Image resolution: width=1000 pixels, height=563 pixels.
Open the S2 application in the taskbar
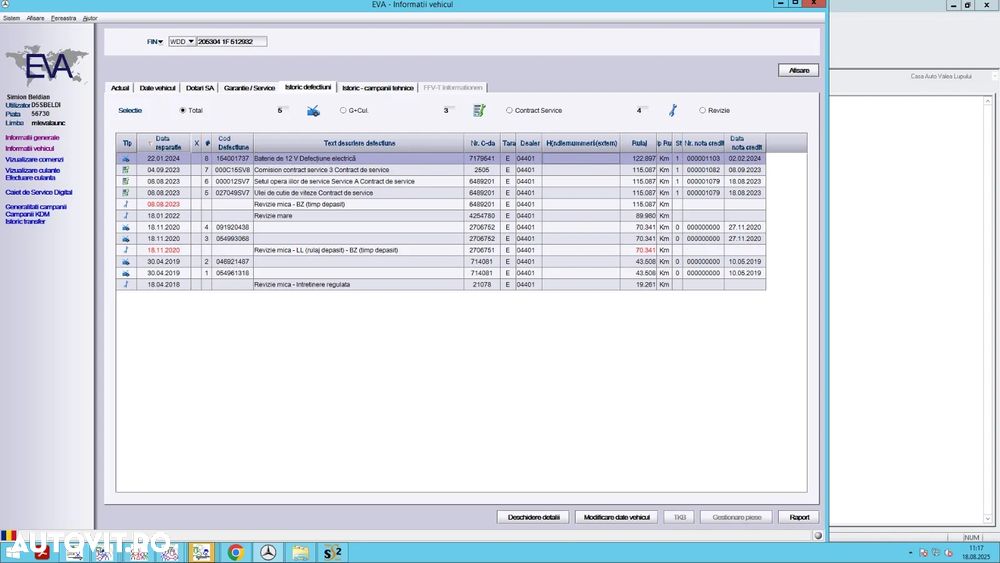pyautogui.click(x=332, y=552)
